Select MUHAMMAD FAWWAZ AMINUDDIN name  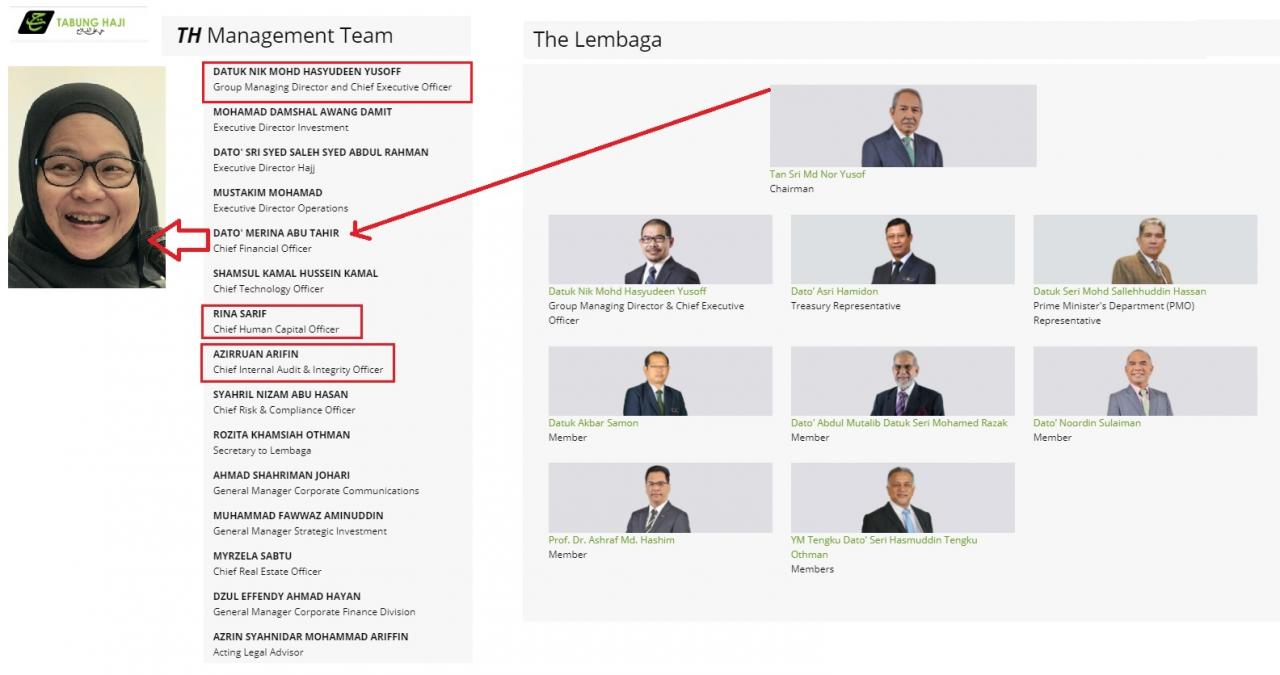298,515
